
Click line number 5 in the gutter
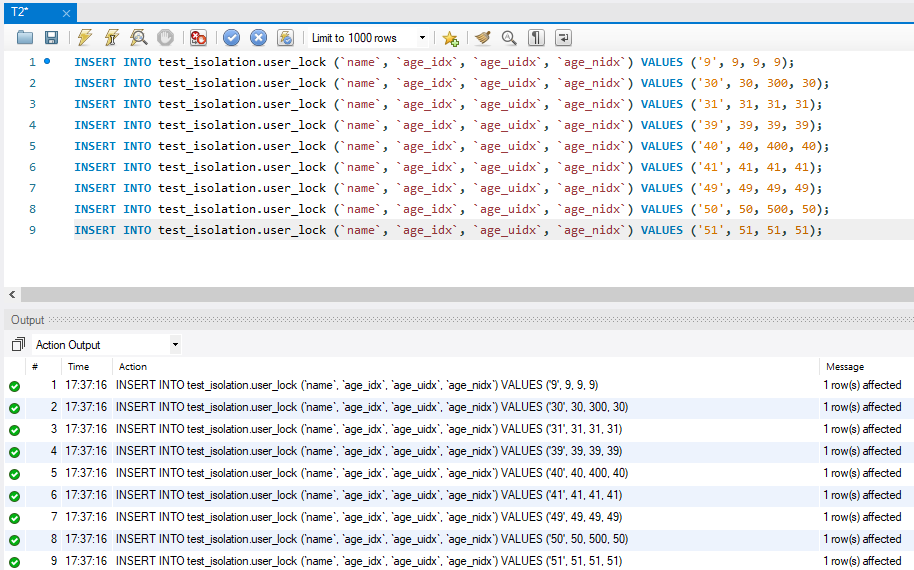click(33, 146)
